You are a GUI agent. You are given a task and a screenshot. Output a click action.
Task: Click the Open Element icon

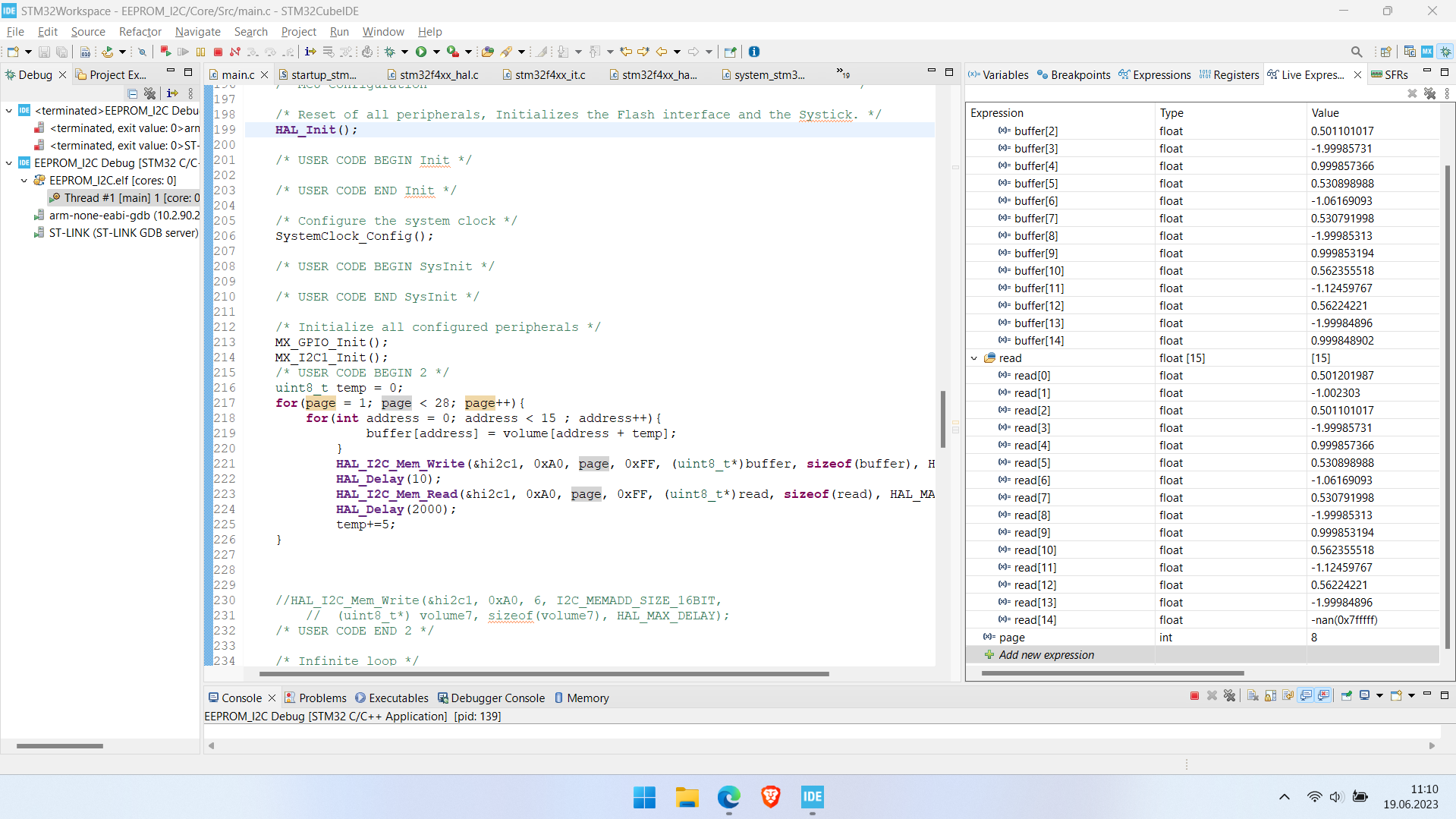[488, 52]
